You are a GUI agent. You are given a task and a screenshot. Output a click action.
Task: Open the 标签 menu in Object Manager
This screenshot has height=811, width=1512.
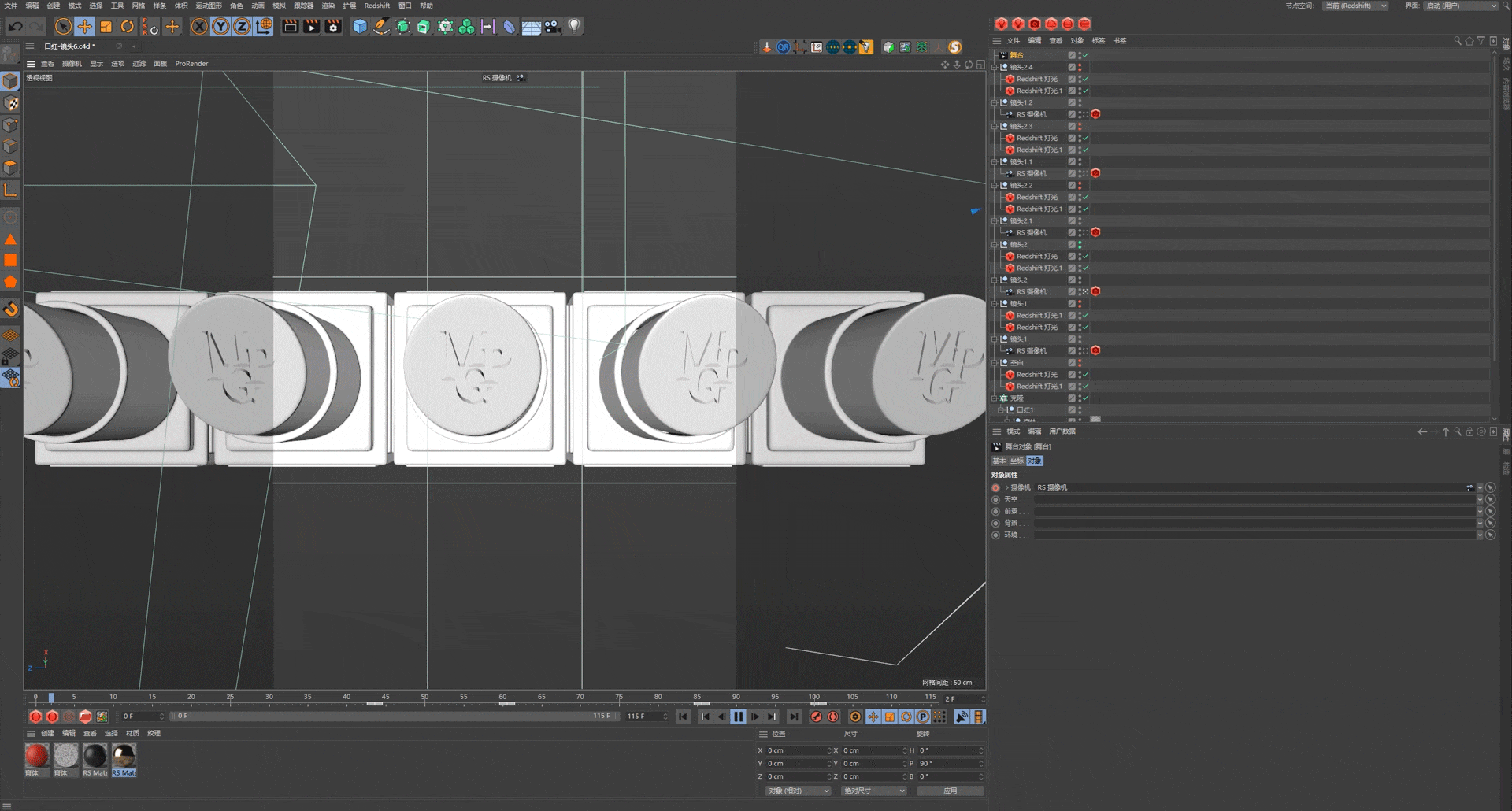1099,41
